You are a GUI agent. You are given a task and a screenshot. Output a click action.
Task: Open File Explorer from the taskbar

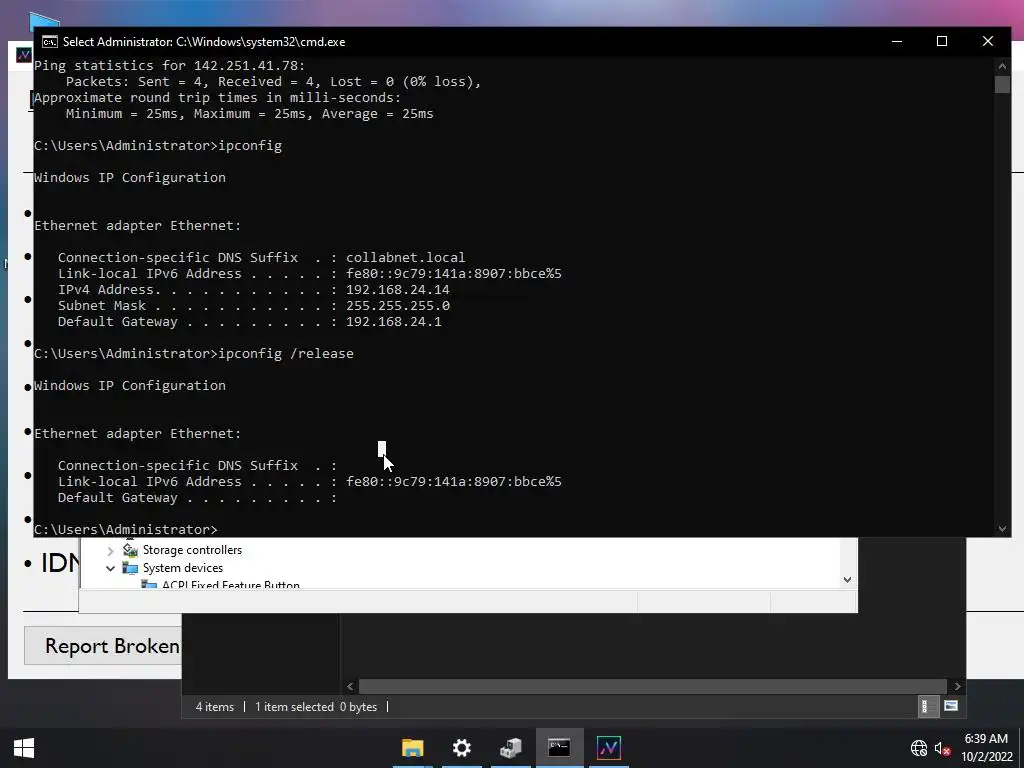point(412,748)
